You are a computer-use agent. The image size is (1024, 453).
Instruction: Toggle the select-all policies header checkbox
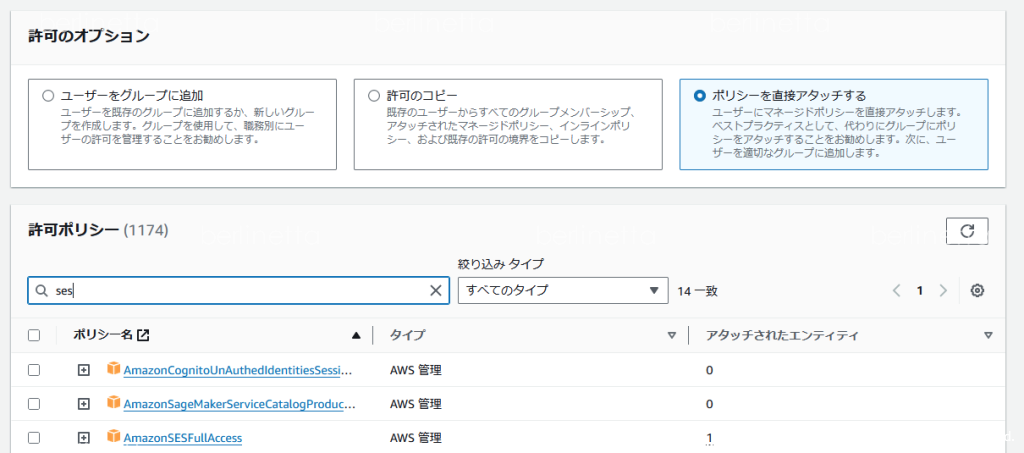[x=34, y=336]
